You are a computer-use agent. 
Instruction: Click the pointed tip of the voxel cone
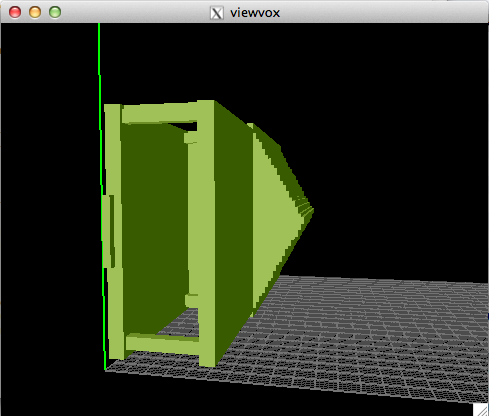click(312, 210)
